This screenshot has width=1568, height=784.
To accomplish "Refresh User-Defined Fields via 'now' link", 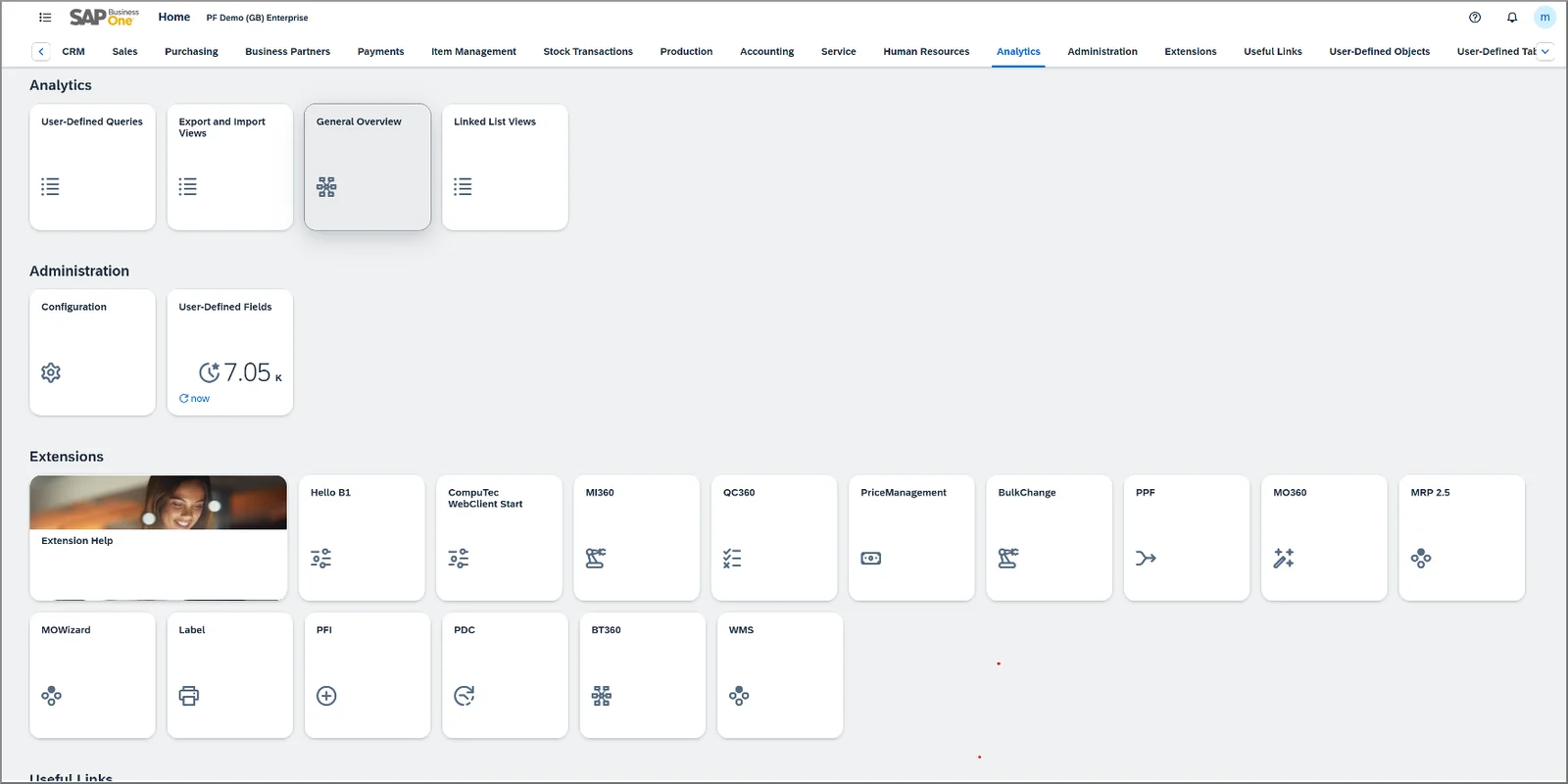I will point(194,399).
